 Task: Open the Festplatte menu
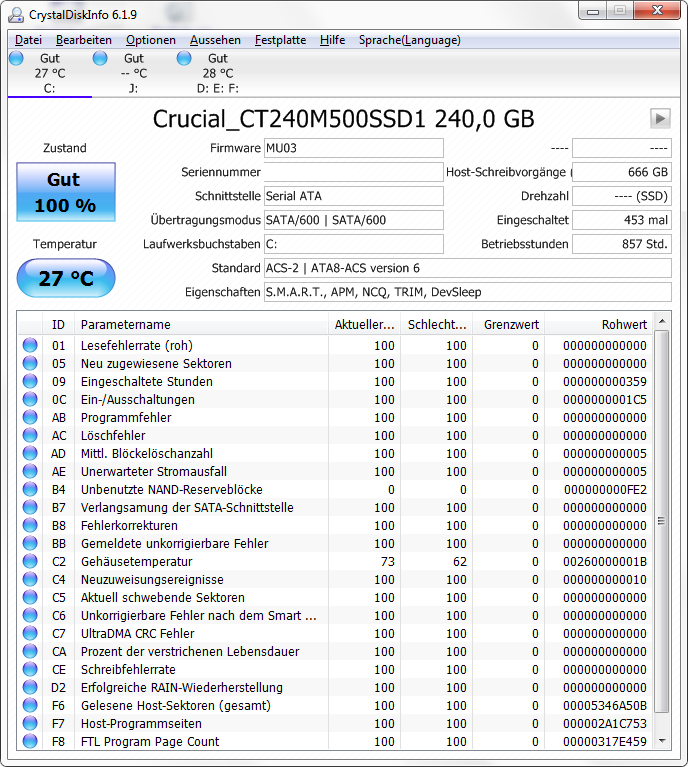coord(280,40)
